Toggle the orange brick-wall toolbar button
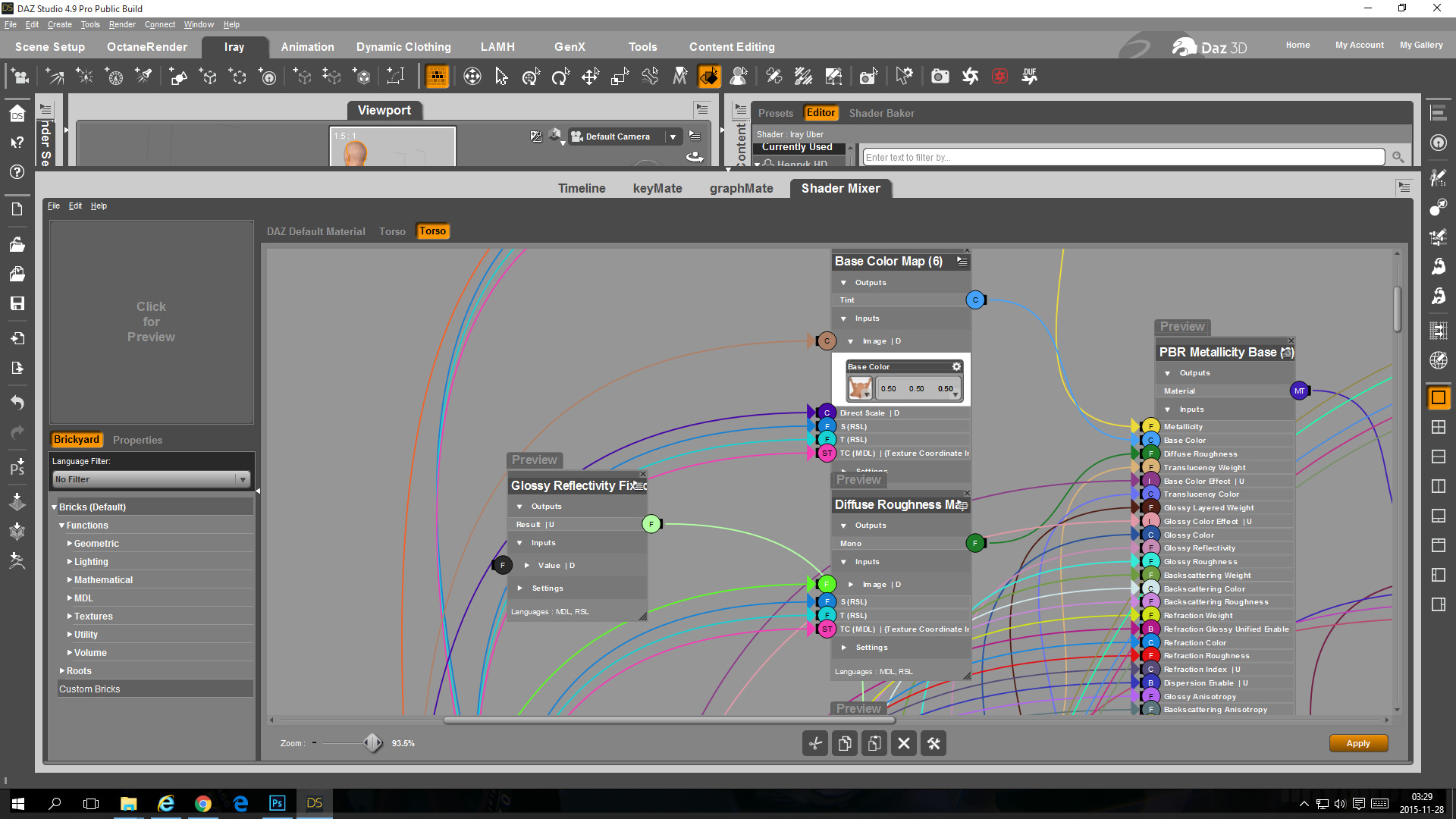 click(437, 77)
